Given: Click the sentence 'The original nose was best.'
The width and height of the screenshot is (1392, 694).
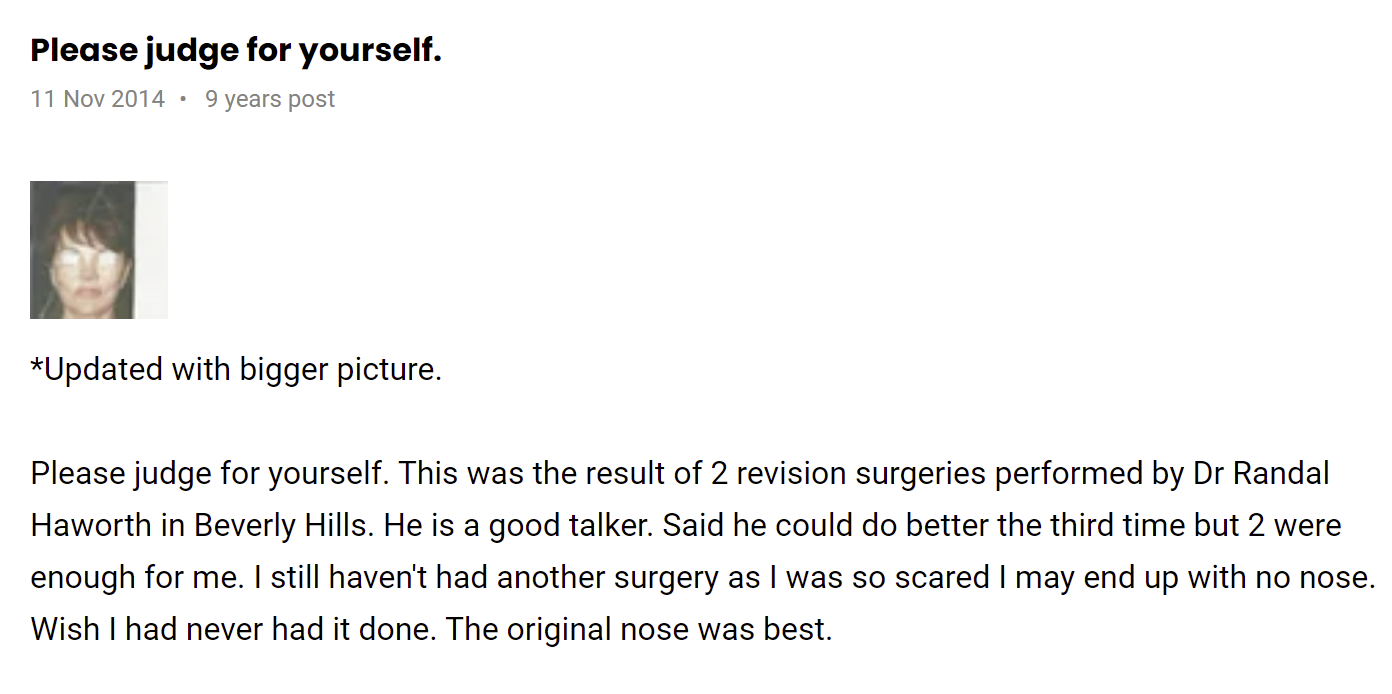Looking at the screenshot, I should (639, 629).
